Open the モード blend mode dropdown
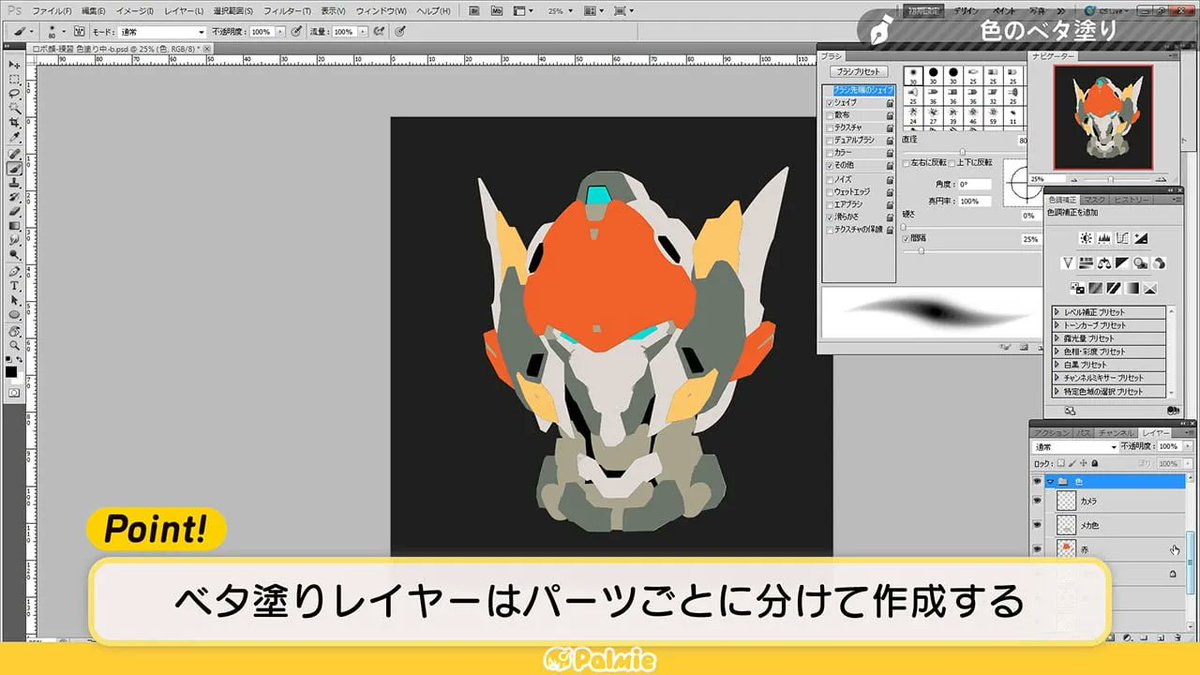The height and width of the screenshot is (675, 1200). [x=161, y=32]
